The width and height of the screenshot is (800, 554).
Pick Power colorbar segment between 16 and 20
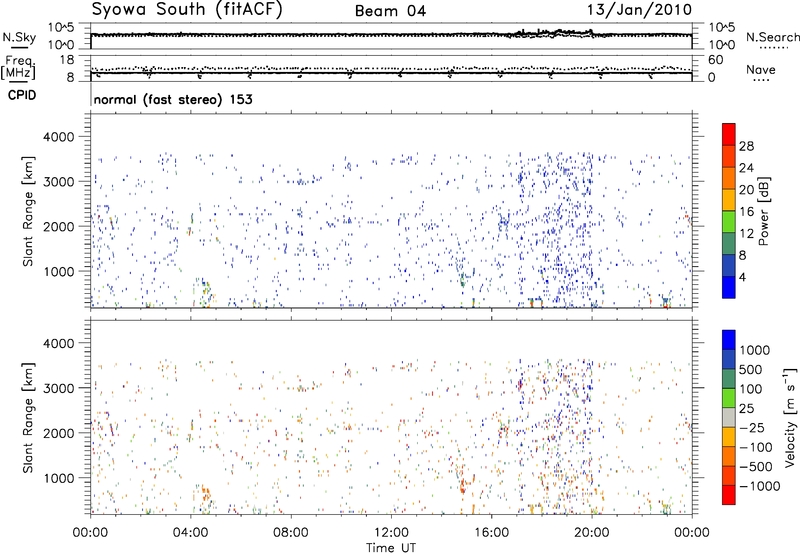[729, 199]
